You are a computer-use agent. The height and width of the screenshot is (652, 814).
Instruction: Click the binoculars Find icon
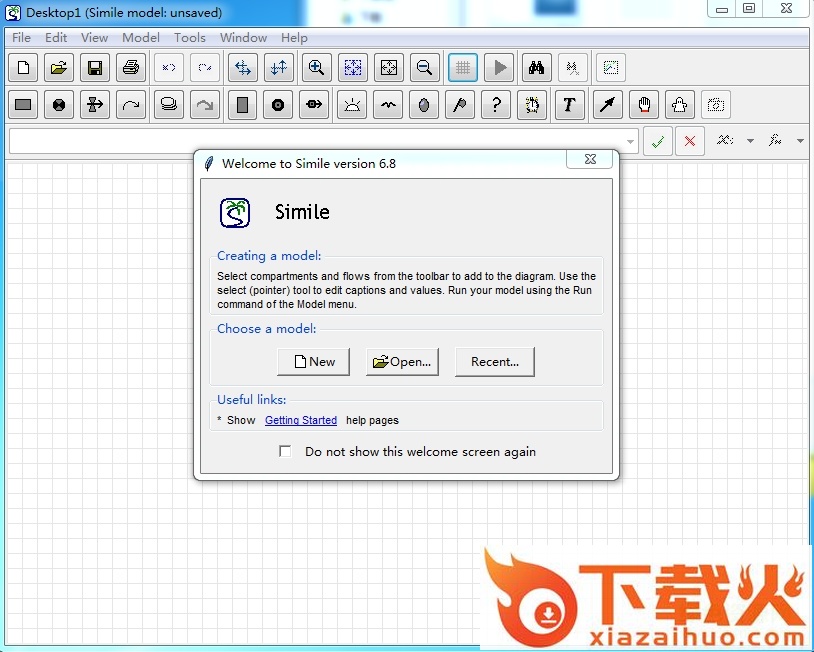pyautogui.click(x=536, y=68)
